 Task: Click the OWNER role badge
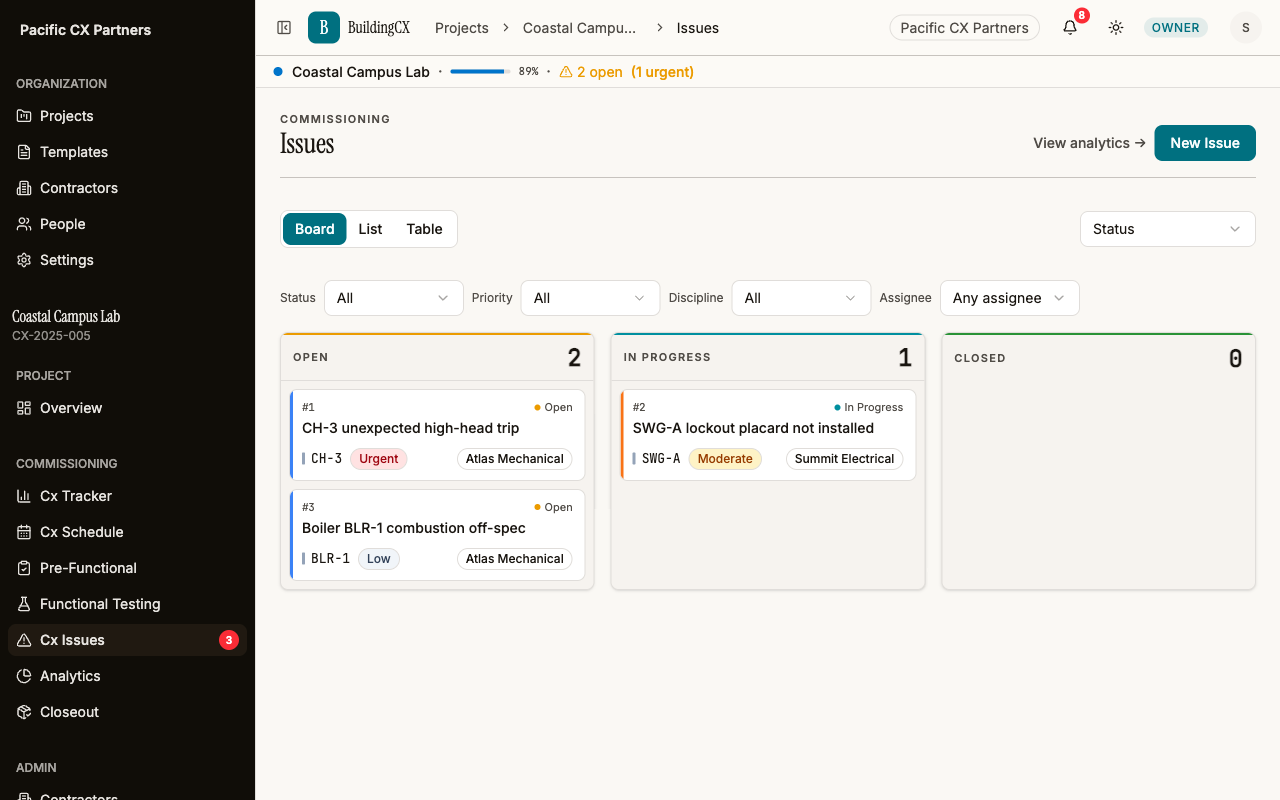(1176, 28)
